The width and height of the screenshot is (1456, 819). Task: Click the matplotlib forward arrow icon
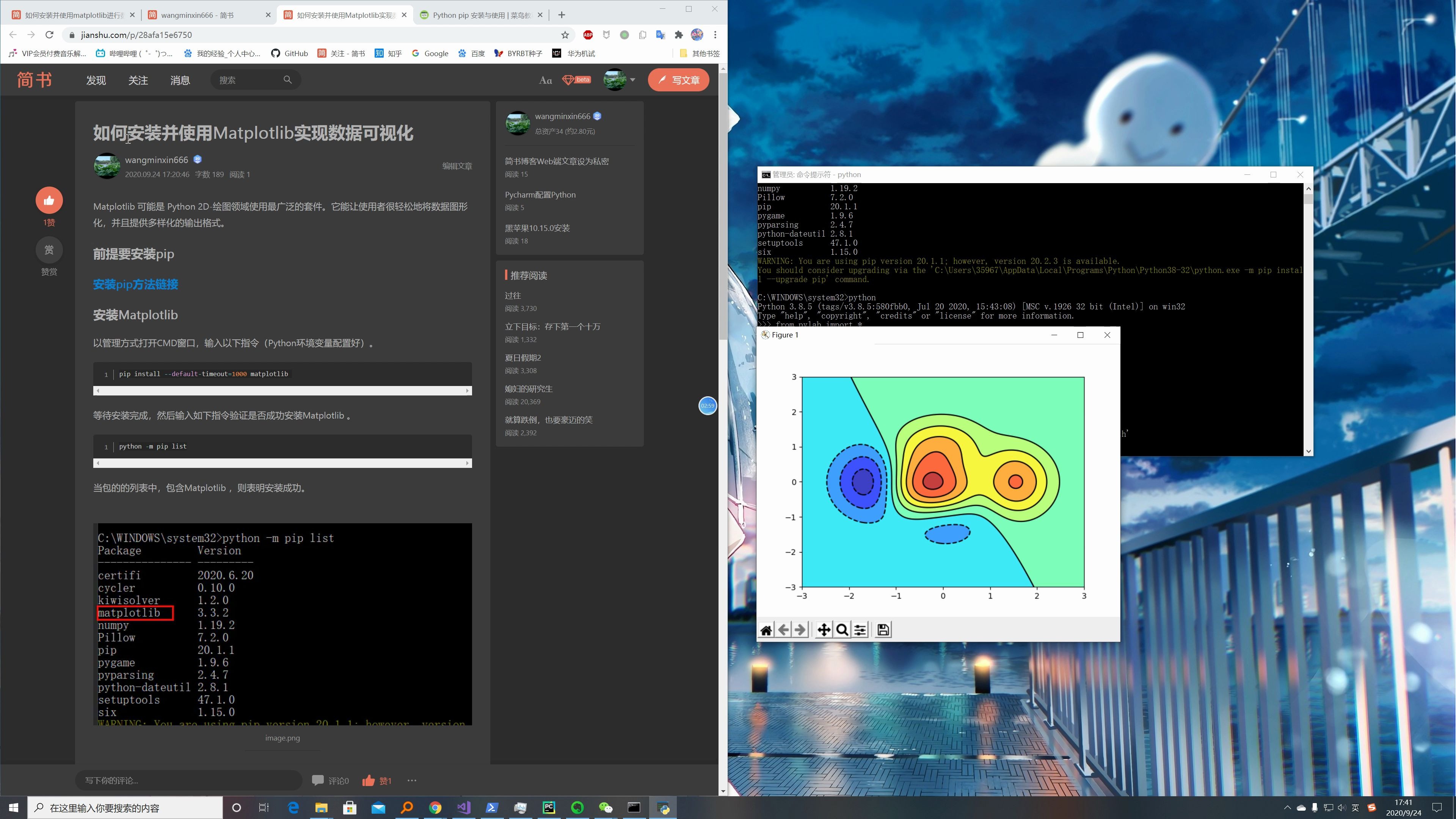[x=800, y=630]
